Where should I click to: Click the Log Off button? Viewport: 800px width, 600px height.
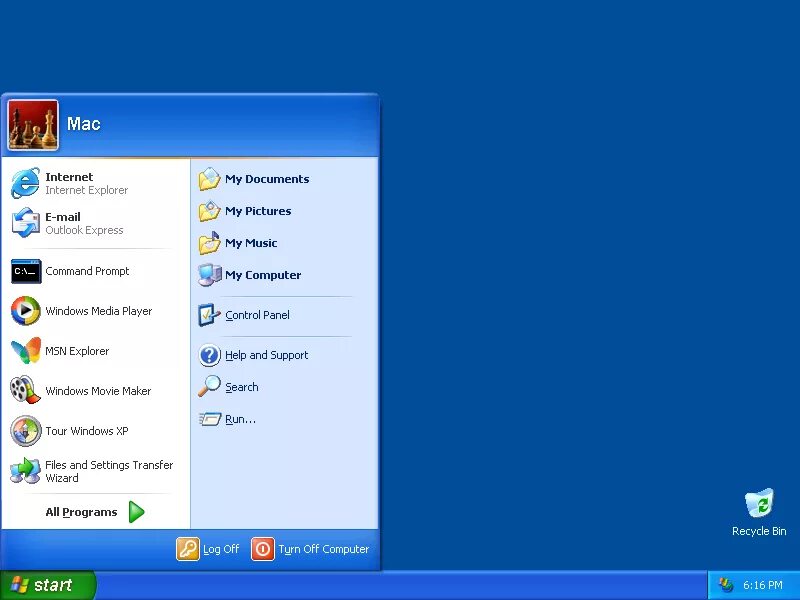pos(208,549)
